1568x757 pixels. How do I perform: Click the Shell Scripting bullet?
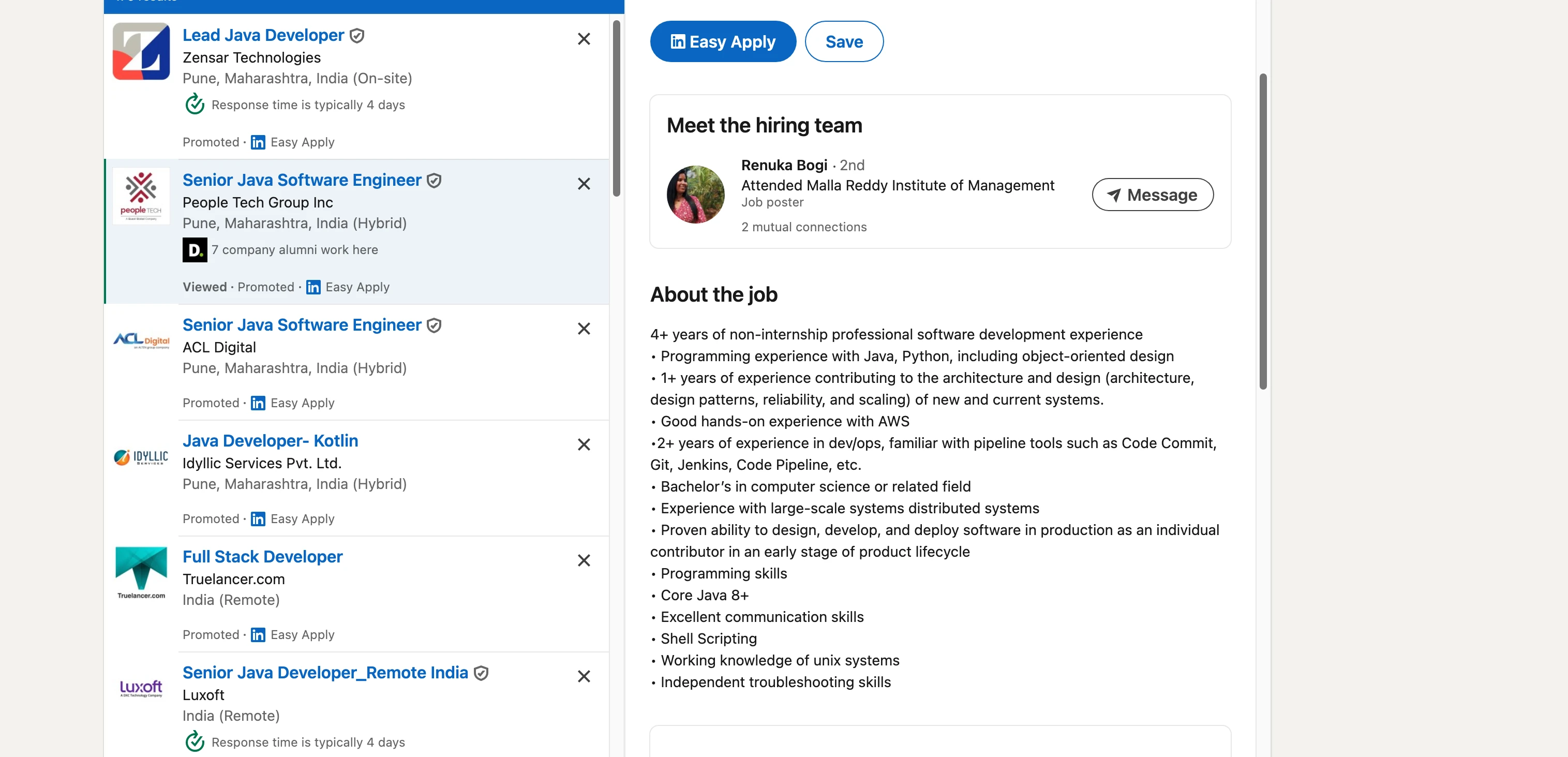[704, 638]
